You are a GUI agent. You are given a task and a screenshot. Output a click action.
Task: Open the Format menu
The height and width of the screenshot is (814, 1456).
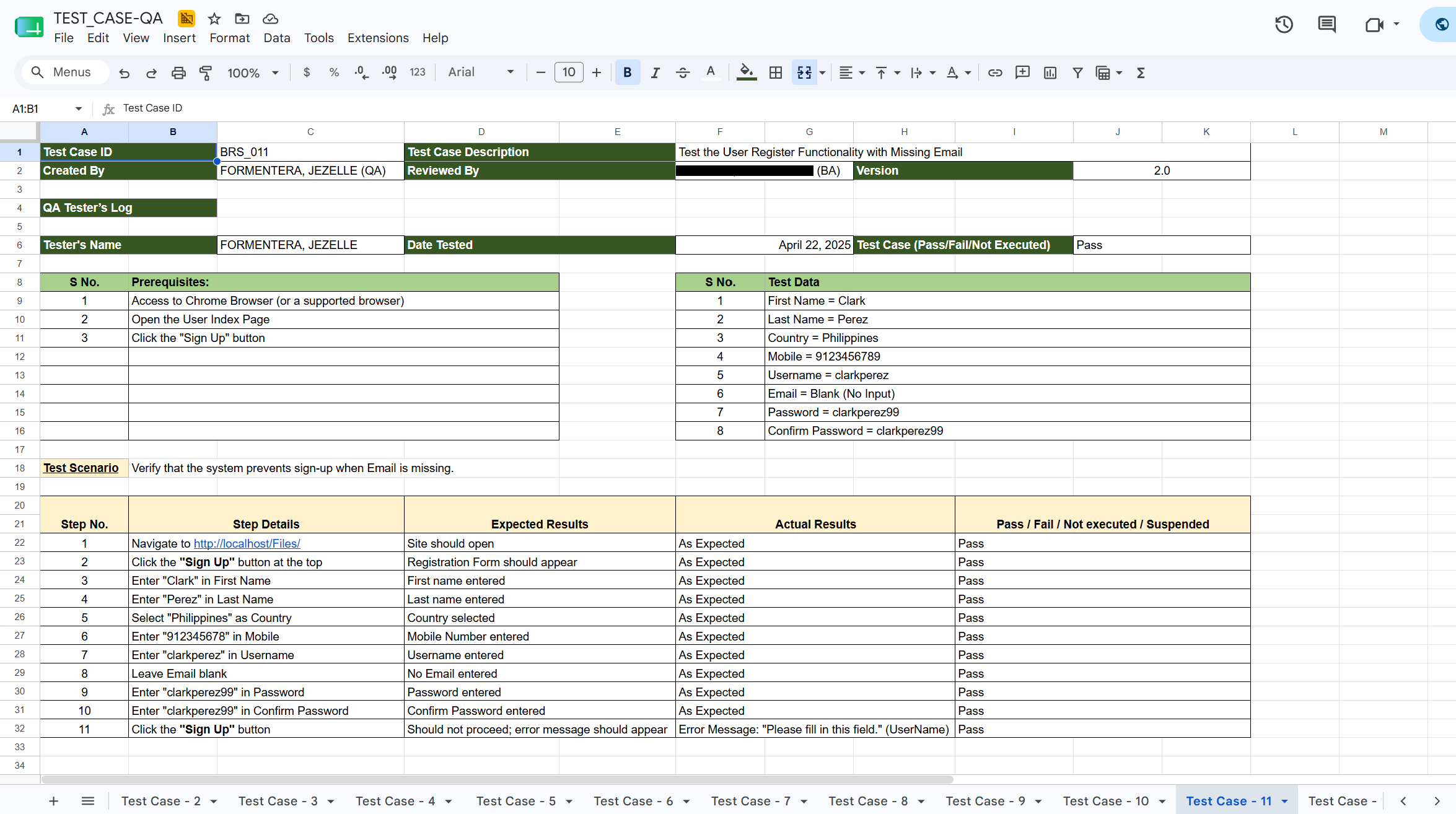[x=229, y=38]
